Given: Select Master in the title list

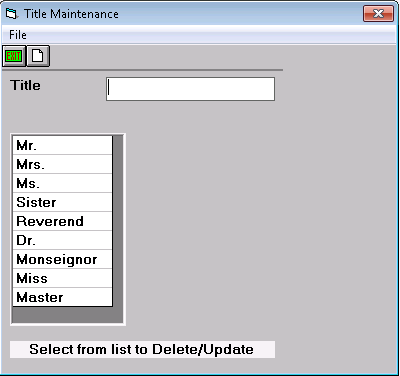Looking at the screenshot, I should click(63, 297).
